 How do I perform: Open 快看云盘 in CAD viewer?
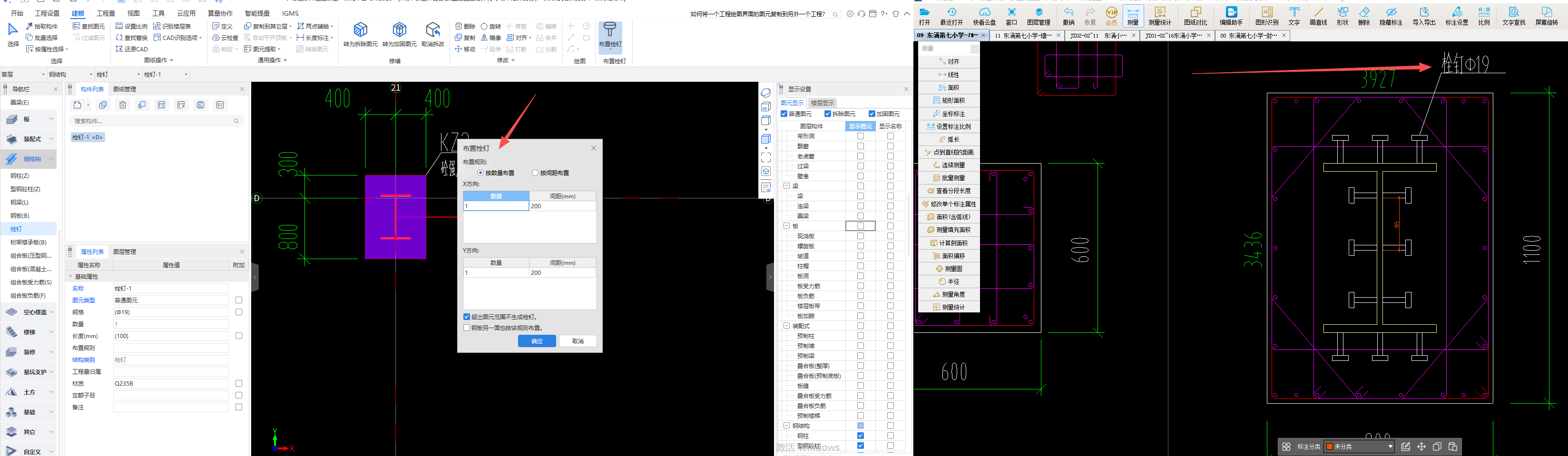point(984,17)
